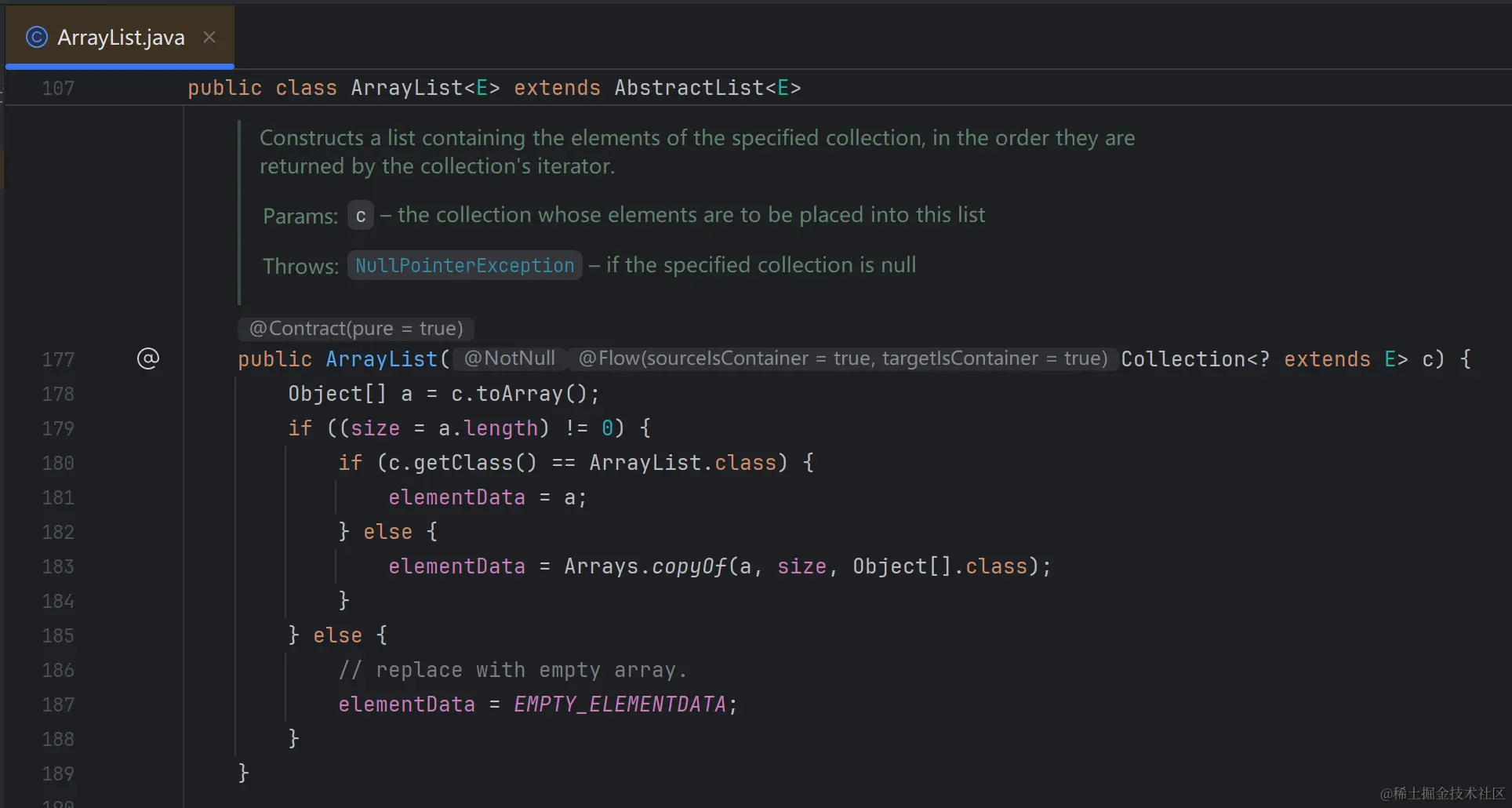1512x808 pixels.
Task: Click line number 179 in the gutter
Action: tap(58, 428)
